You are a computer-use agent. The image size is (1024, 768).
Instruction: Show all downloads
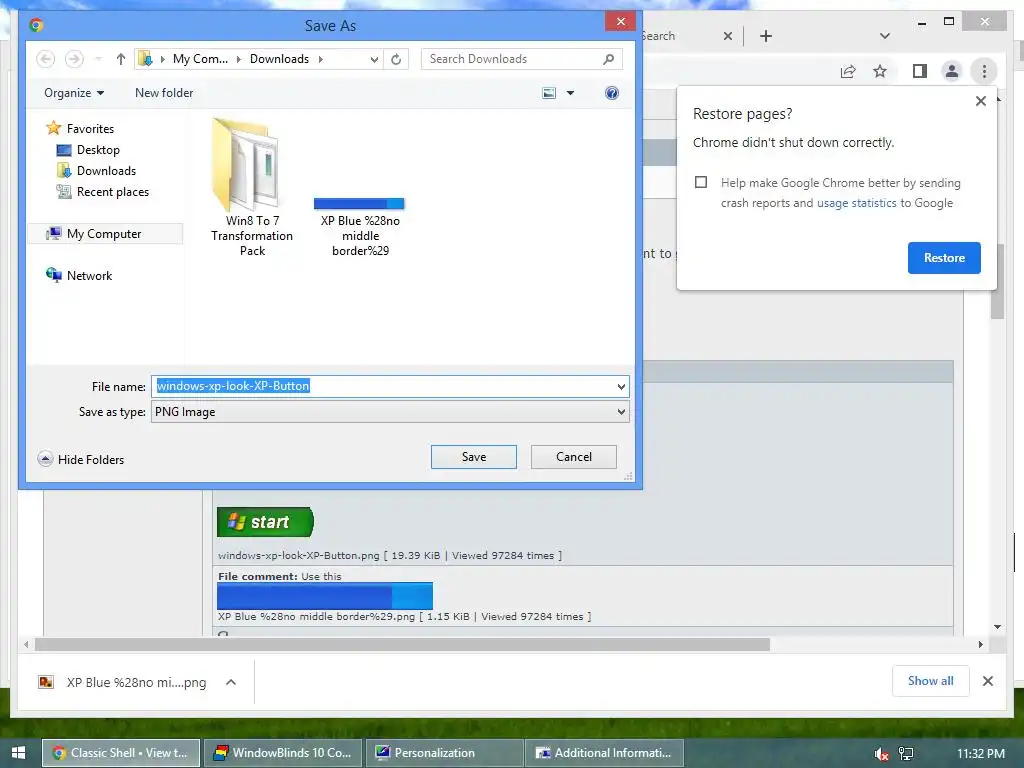[930, 681]
